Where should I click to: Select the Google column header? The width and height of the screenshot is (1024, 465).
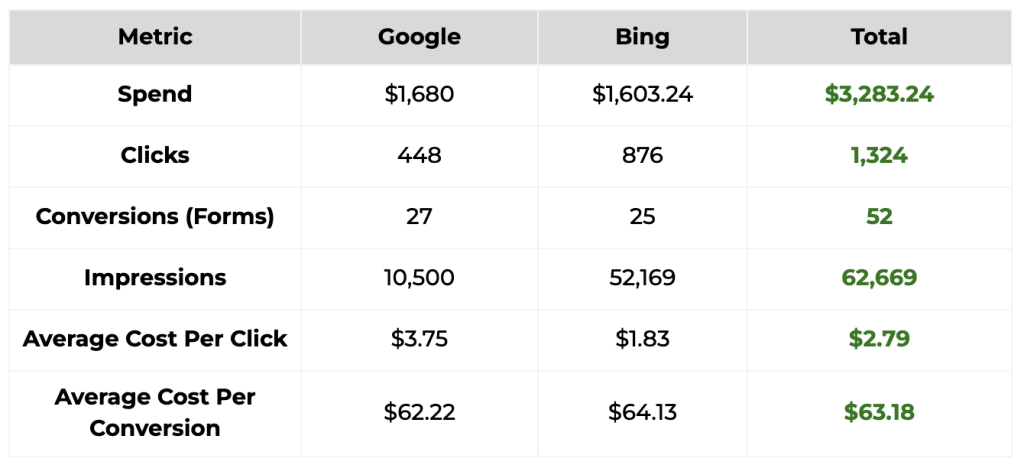(419, 37)
